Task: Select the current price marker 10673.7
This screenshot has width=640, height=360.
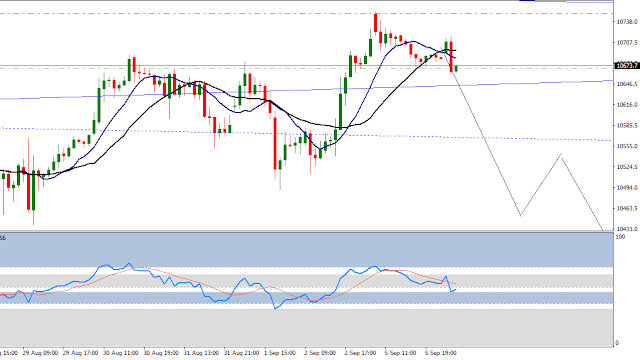Action: pyautogui.click(x=627, y=65)
